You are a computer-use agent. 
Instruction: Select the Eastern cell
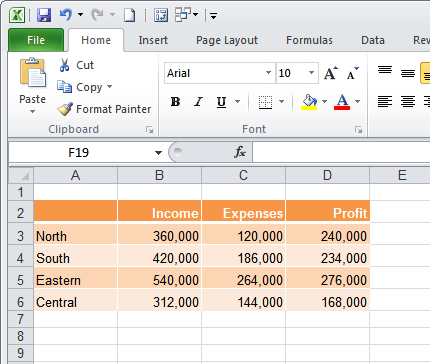(x=76, y=278)
